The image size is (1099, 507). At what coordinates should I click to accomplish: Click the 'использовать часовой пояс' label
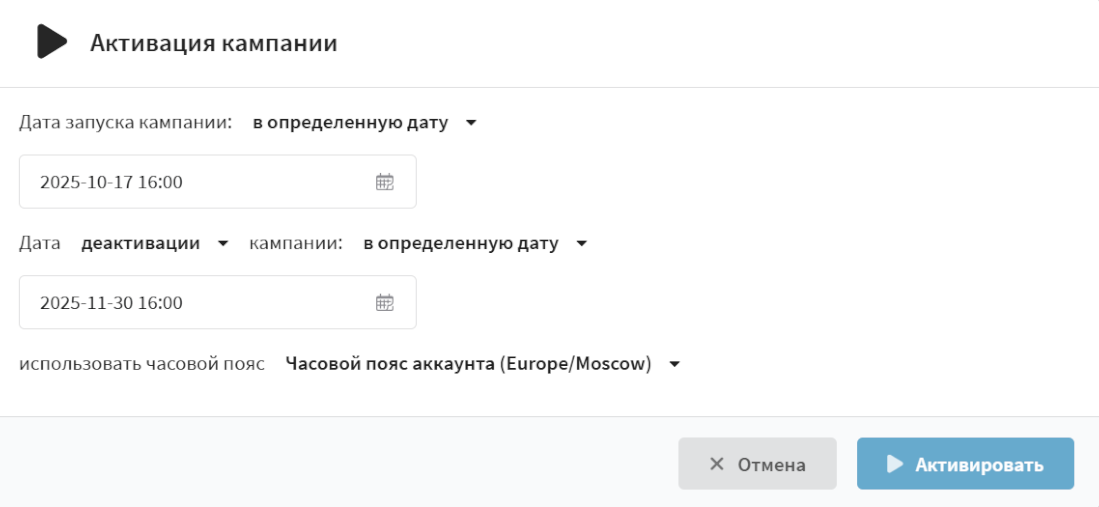[142, 364]
